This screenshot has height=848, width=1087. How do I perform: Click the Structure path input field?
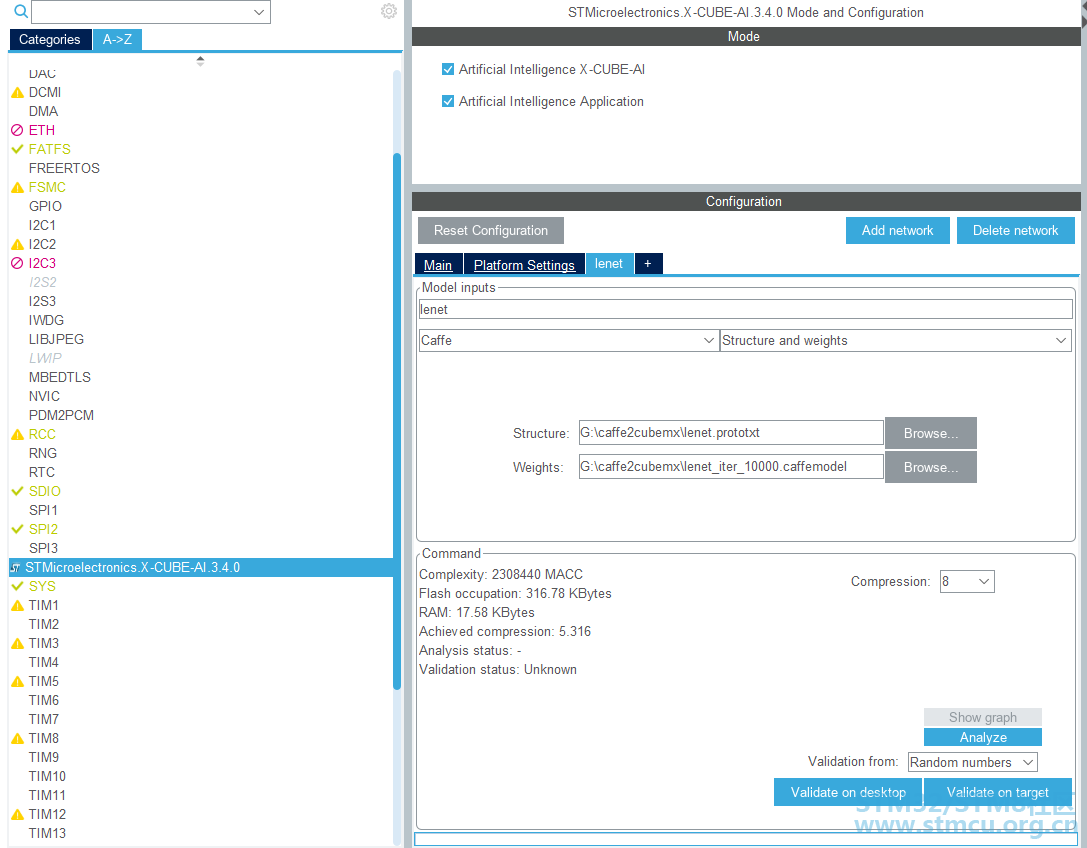pyautogui.click(x=731, y=433)
